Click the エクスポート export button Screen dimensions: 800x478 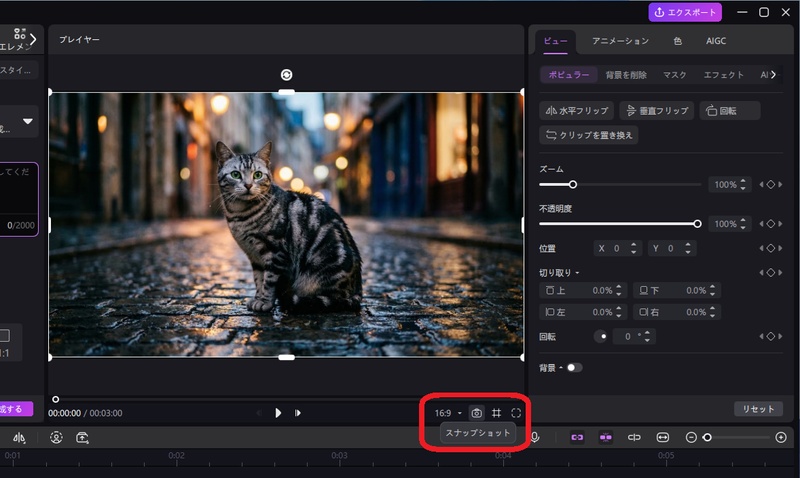coord(685,12)
